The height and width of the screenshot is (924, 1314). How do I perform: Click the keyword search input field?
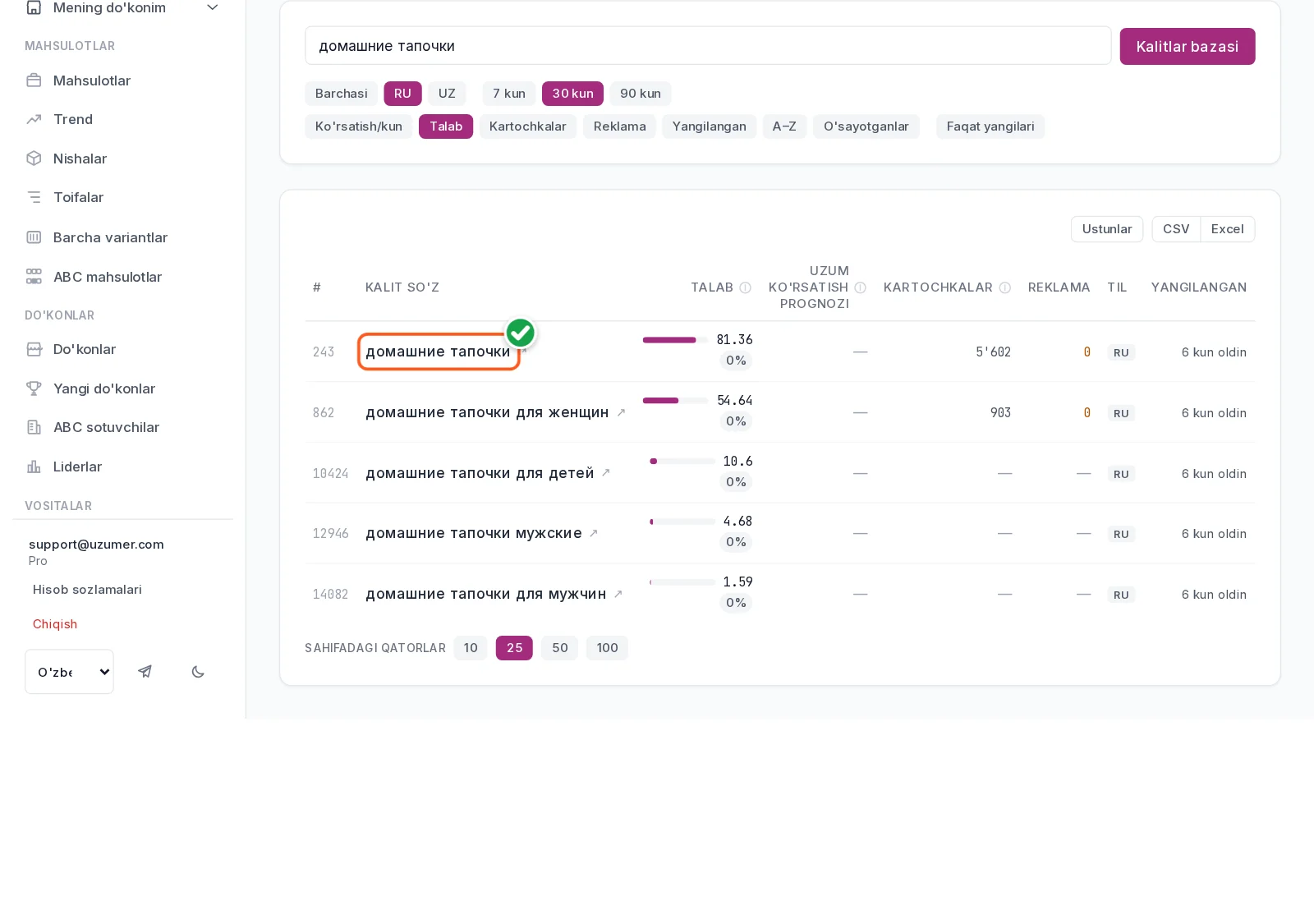tap(708, 46)
